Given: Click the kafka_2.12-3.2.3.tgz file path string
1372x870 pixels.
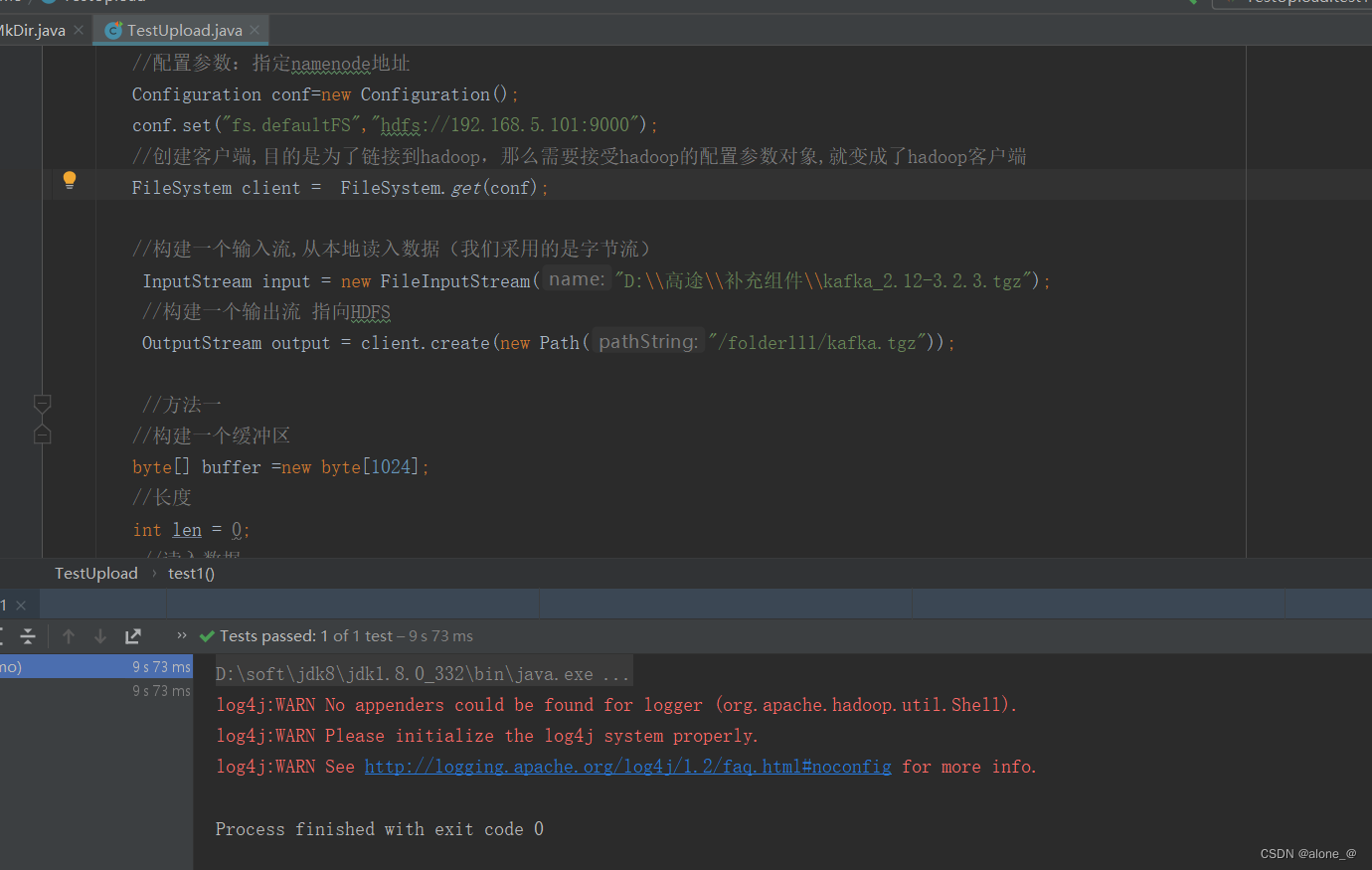Looking at the screenshot, I should (x=822, y=281).
